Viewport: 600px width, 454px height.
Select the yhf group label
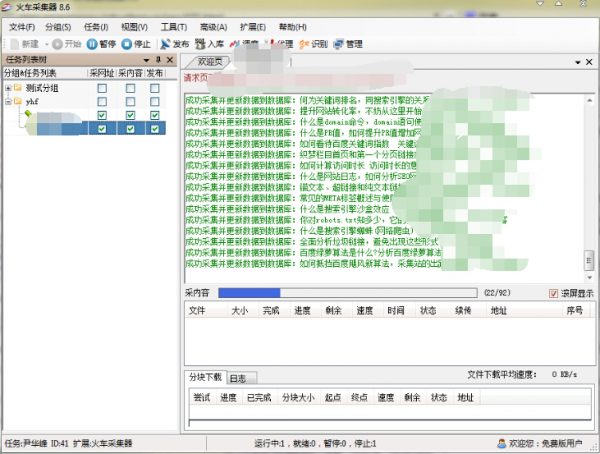click(32, 102)
